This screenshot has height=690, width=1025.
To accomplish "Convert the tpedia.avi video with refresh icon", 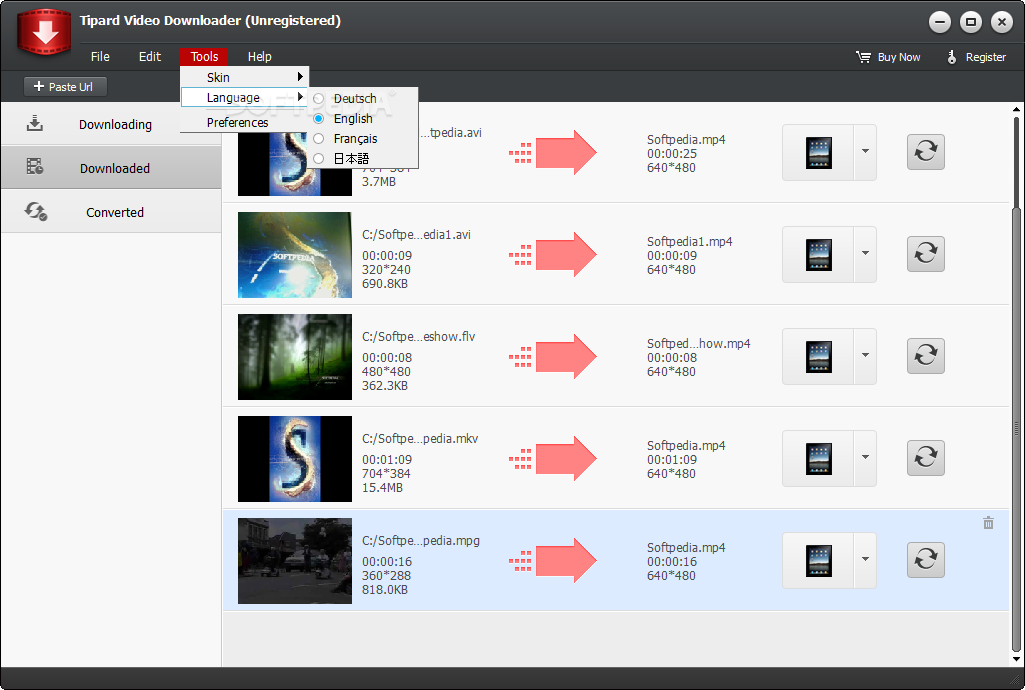I will coord(926,152).
